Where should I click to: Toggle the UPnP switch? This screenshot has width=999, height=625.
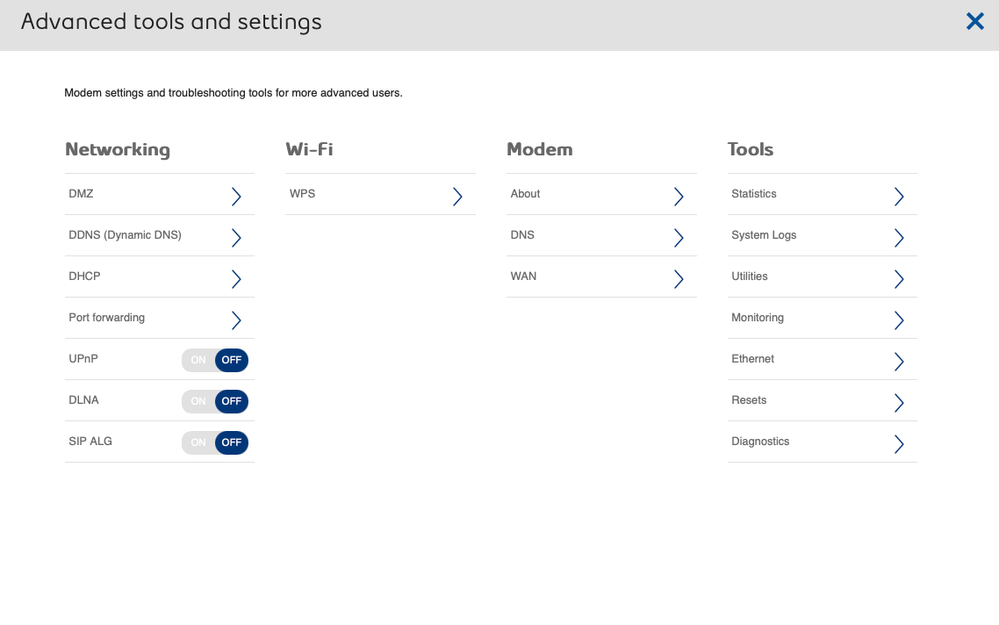pos(214,360)
